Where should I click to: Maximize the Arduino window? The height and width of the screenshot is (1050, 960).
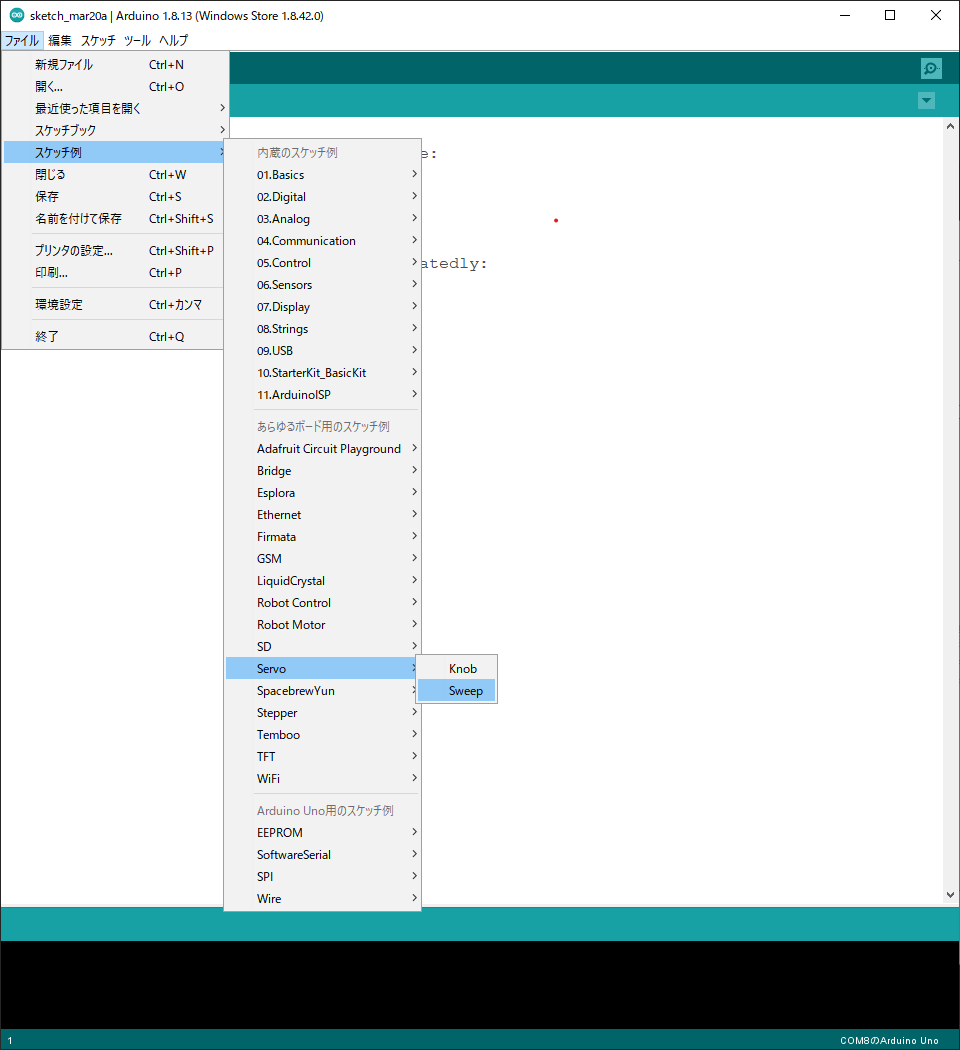tap(890, 15)
